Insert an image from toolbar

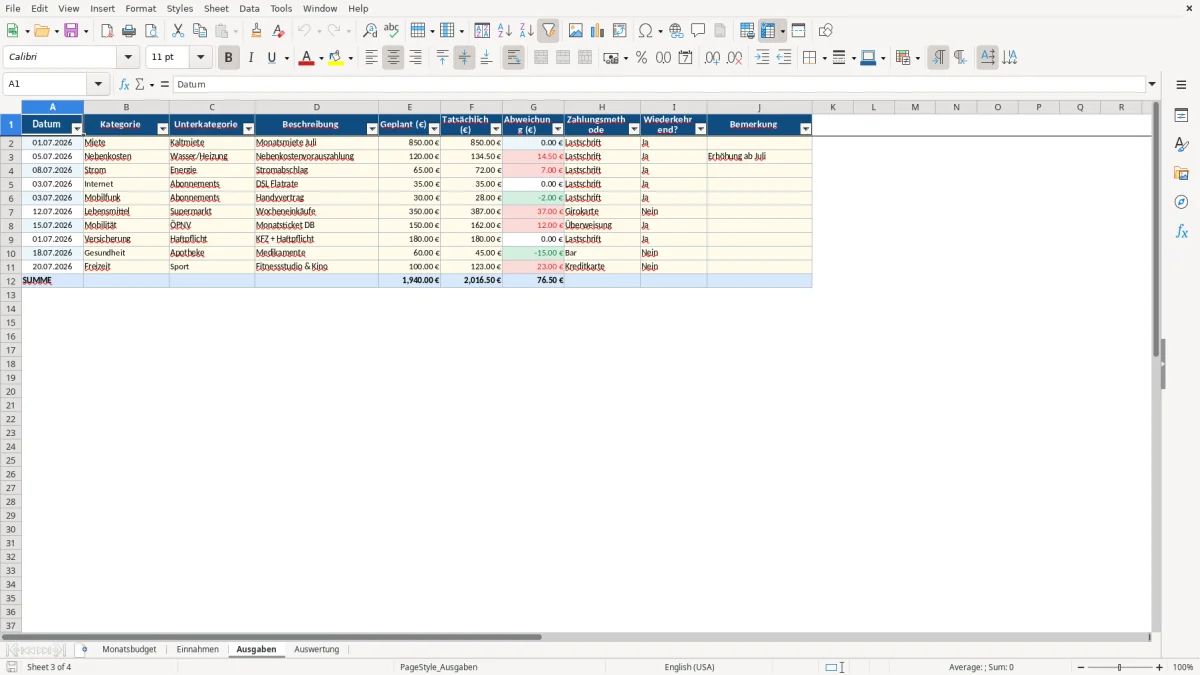[576, 31]
